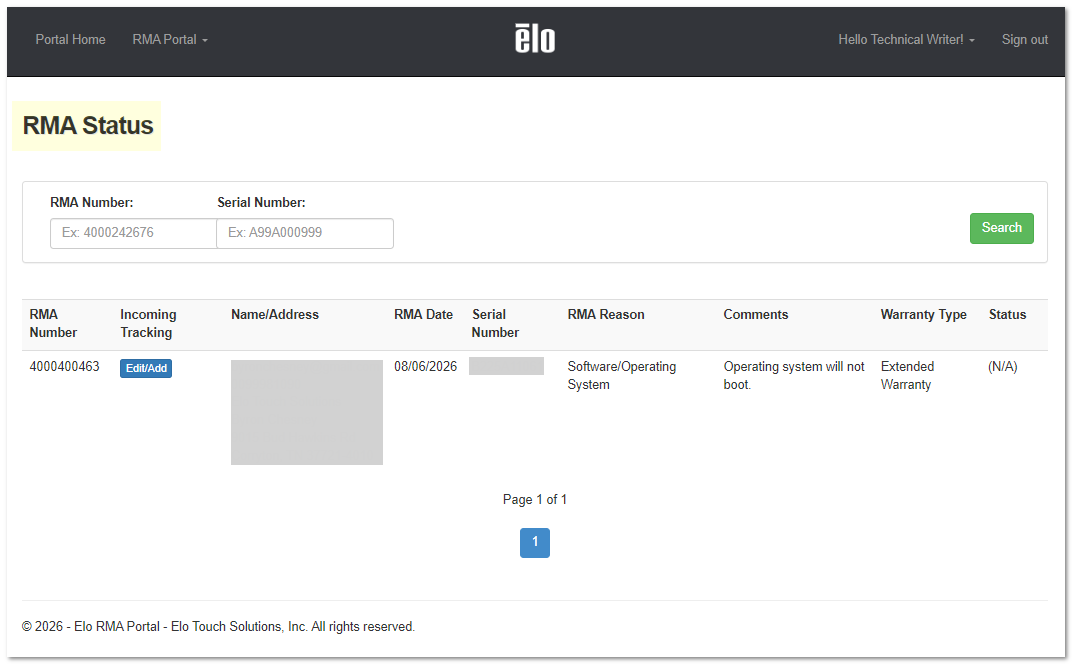This screenshot has height=664, width=1072.
Task: Click the Name/Address column header
Action: 275,315
